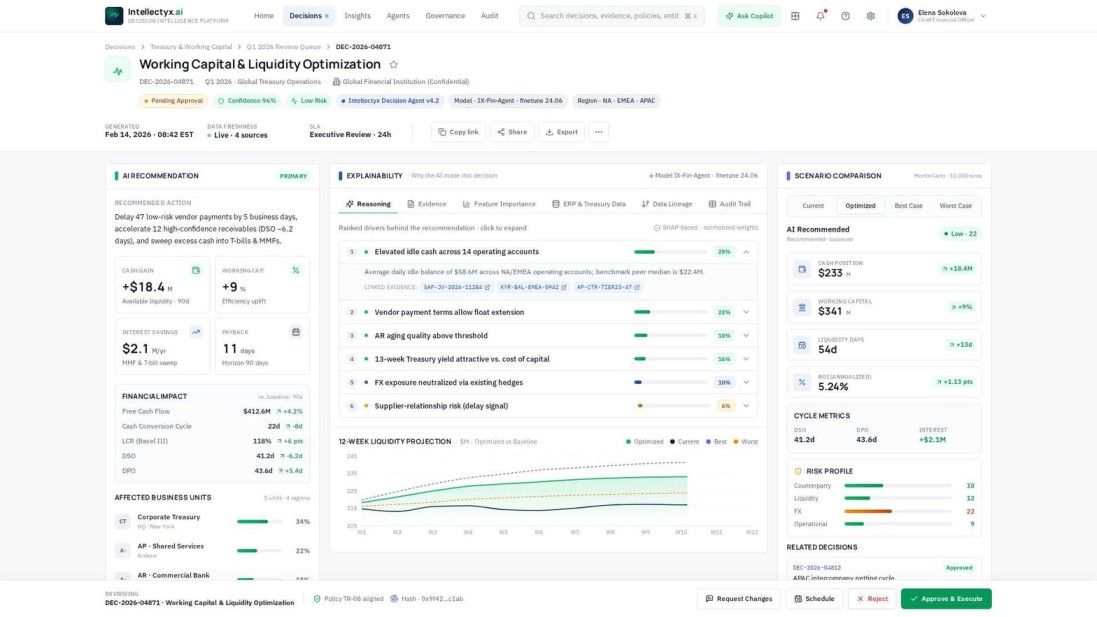Open linked evidence KYR-BAL-EMEA-0942
This screenshot has width=1097, height=617.
tap(533, 287)
